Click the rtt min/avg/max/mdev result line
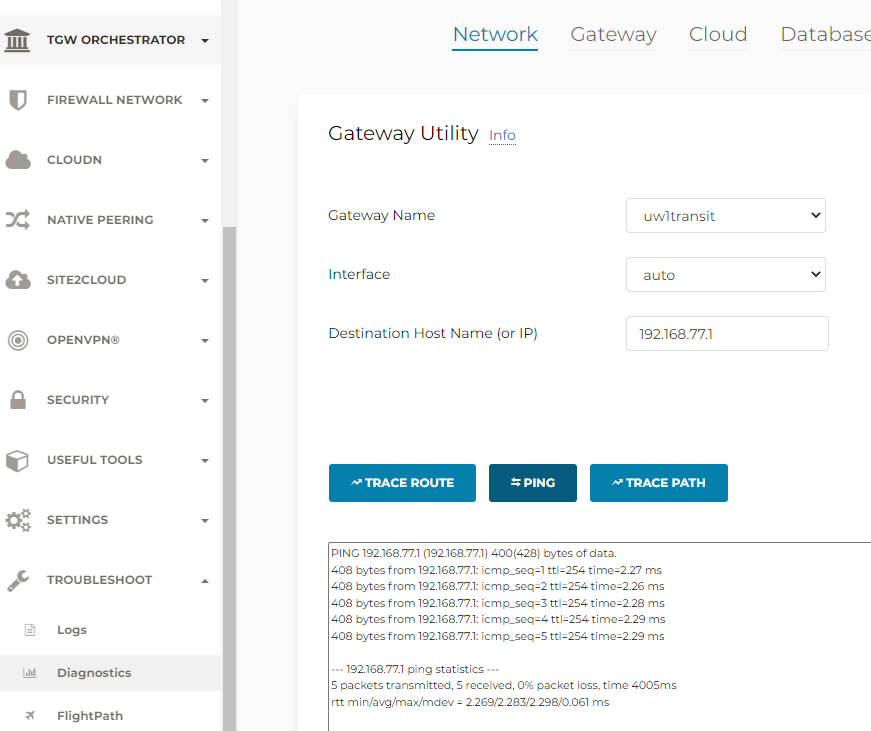Viewport: 871px width, 731px height. pyautogui.click(x=470, y=702)
